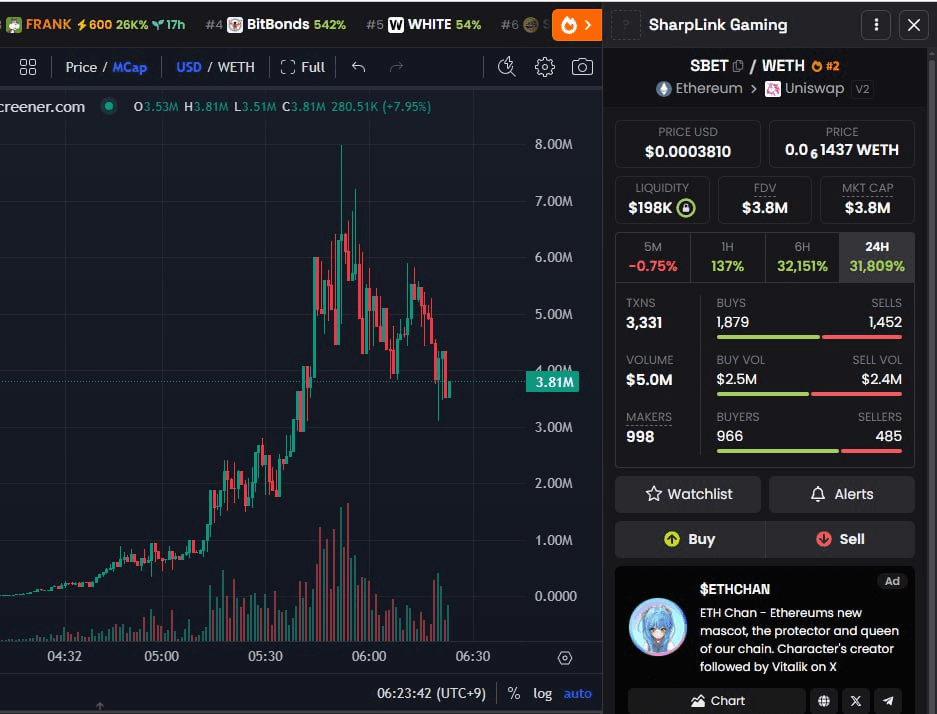The height and width of the screenshot is (714, 937).
Task: Click the #2 trending rank badge
Action: tap(825, 66)
